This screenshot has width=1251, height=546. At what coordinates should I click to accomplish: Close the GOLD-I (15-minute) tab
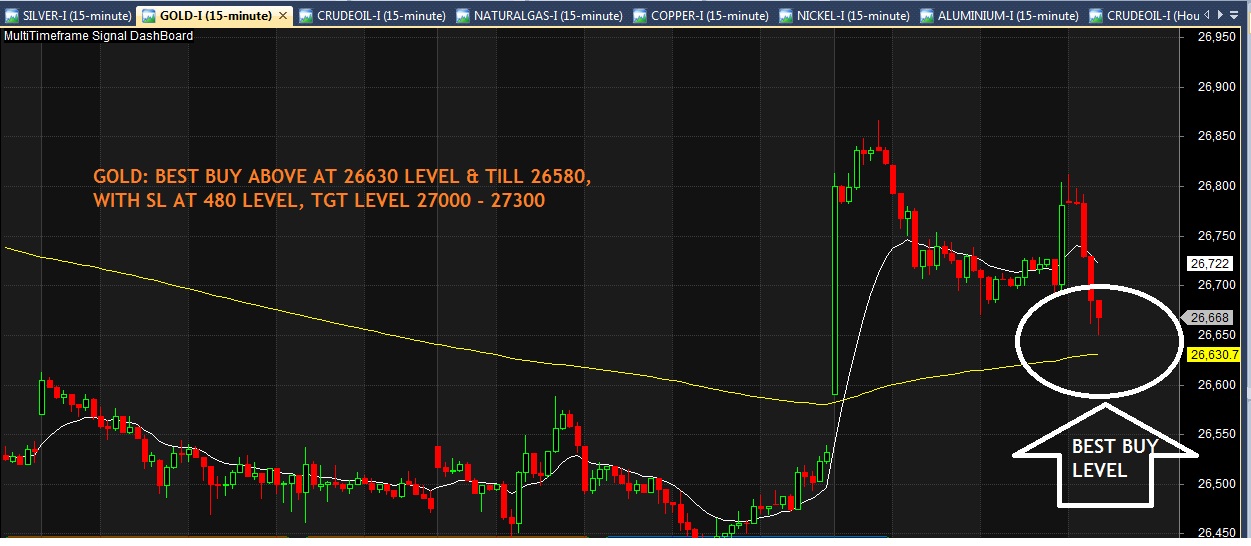(x=282, y=16)
